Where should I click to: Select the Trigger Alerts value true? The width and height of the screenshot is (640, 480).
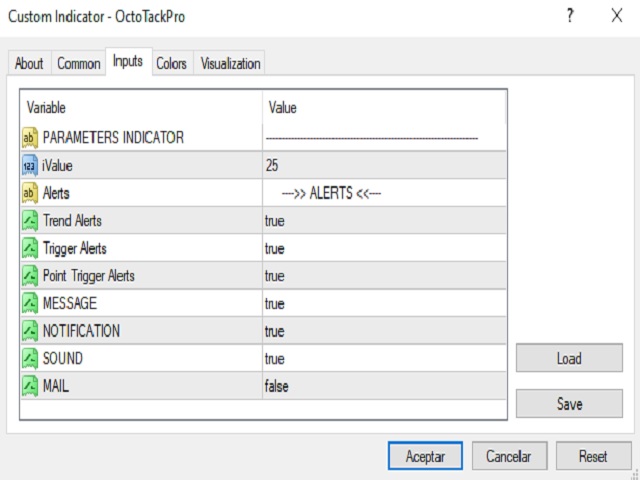coord(384,248)
